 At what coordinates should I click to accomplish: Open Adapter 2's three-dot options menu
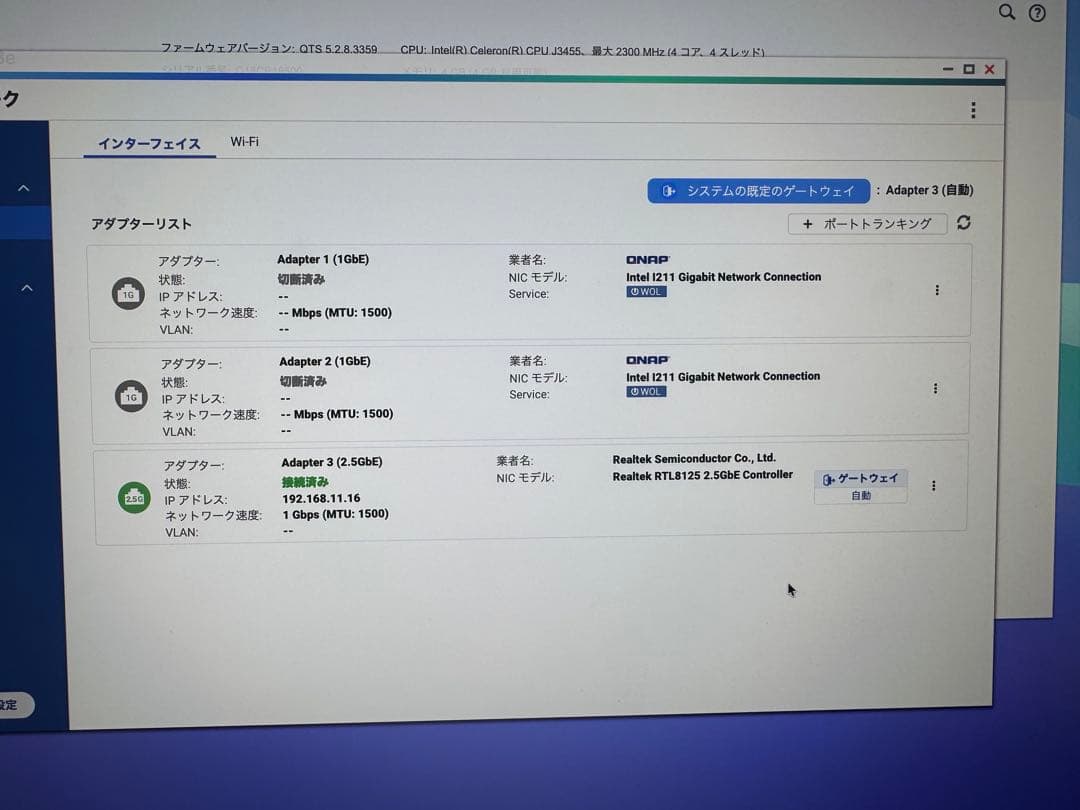(936, 390)
